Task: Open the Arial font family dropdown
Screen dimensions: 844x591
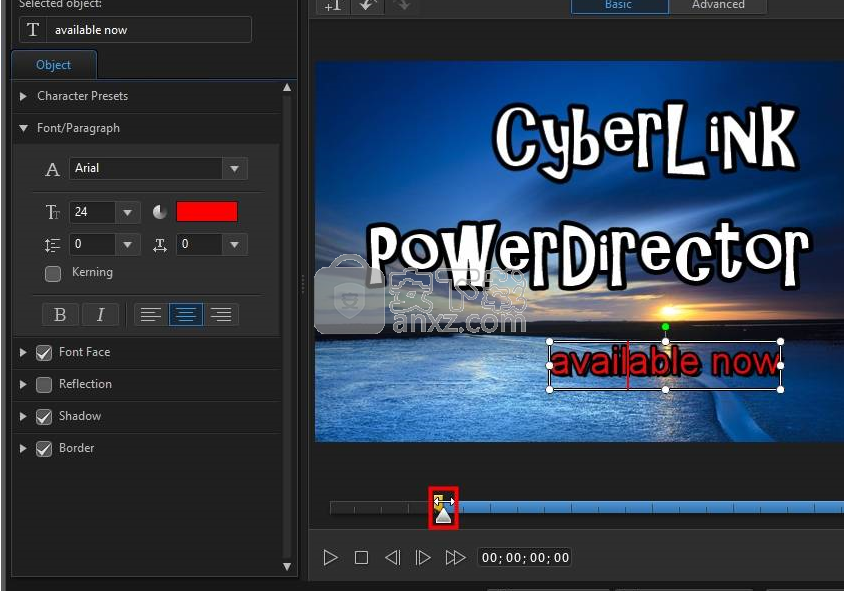Action: (235, 168)
